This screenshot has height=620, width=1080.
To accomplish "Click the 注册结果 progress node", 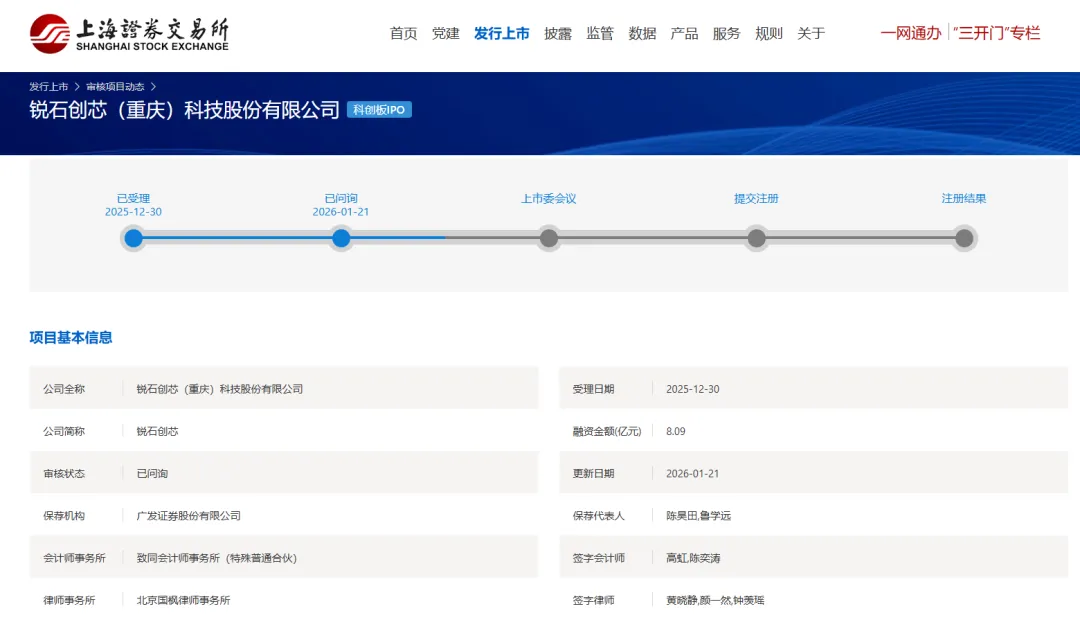I will pos(964,238).
